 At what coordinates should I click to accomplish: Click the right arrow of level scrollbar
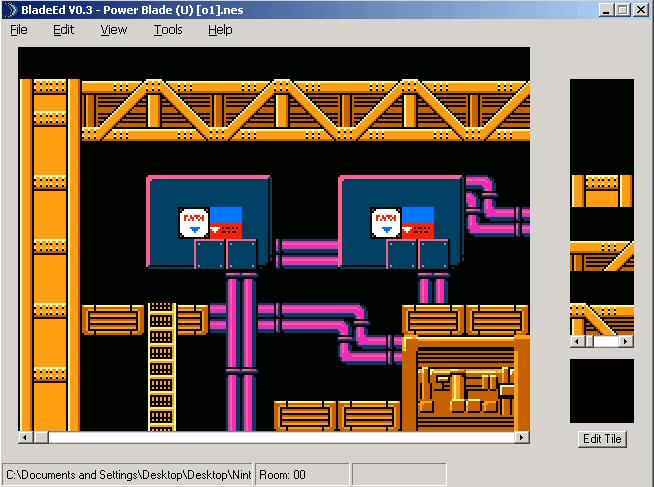[x=522, y=438]
